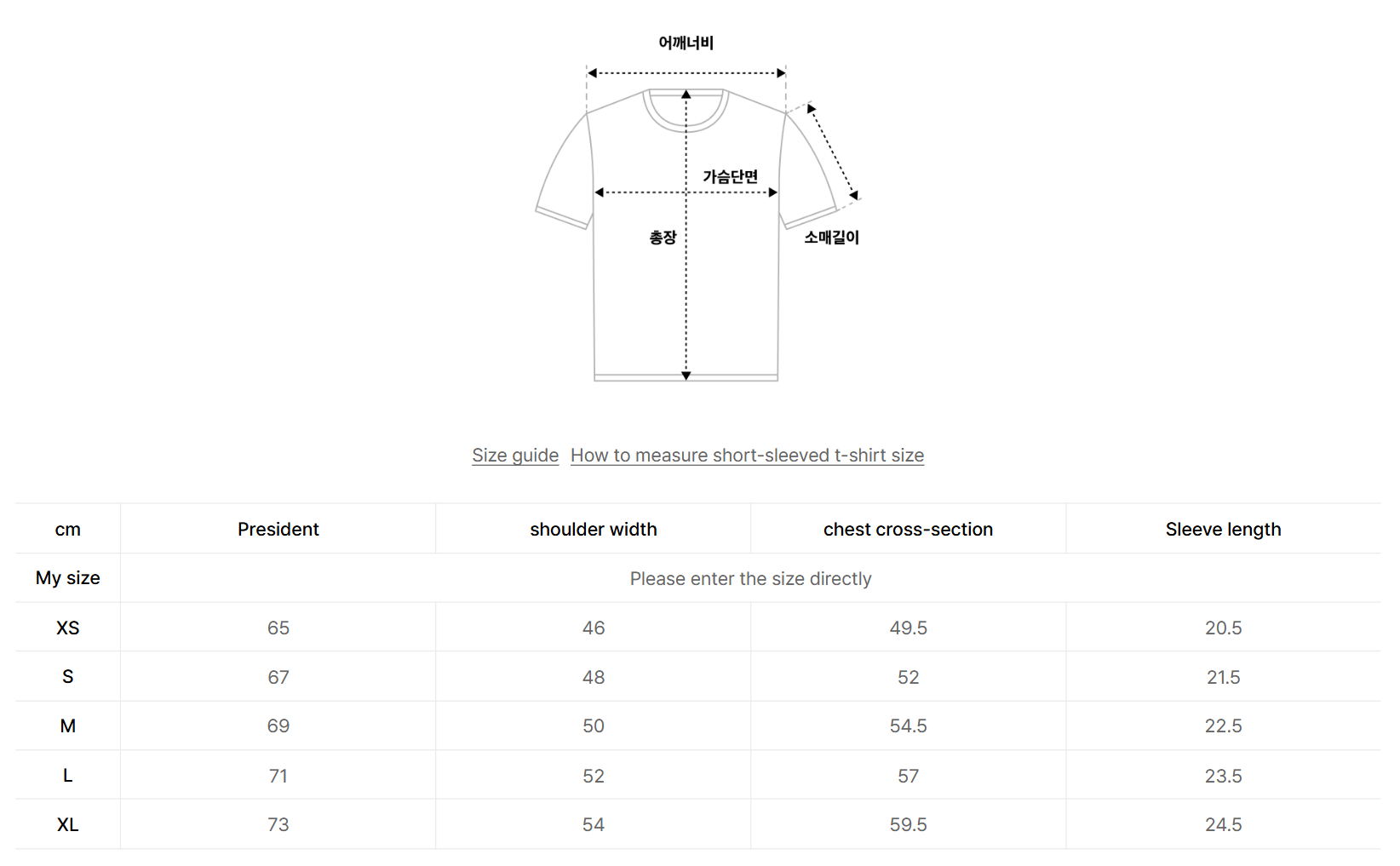Click the L size row label

[x=68, y=776]
